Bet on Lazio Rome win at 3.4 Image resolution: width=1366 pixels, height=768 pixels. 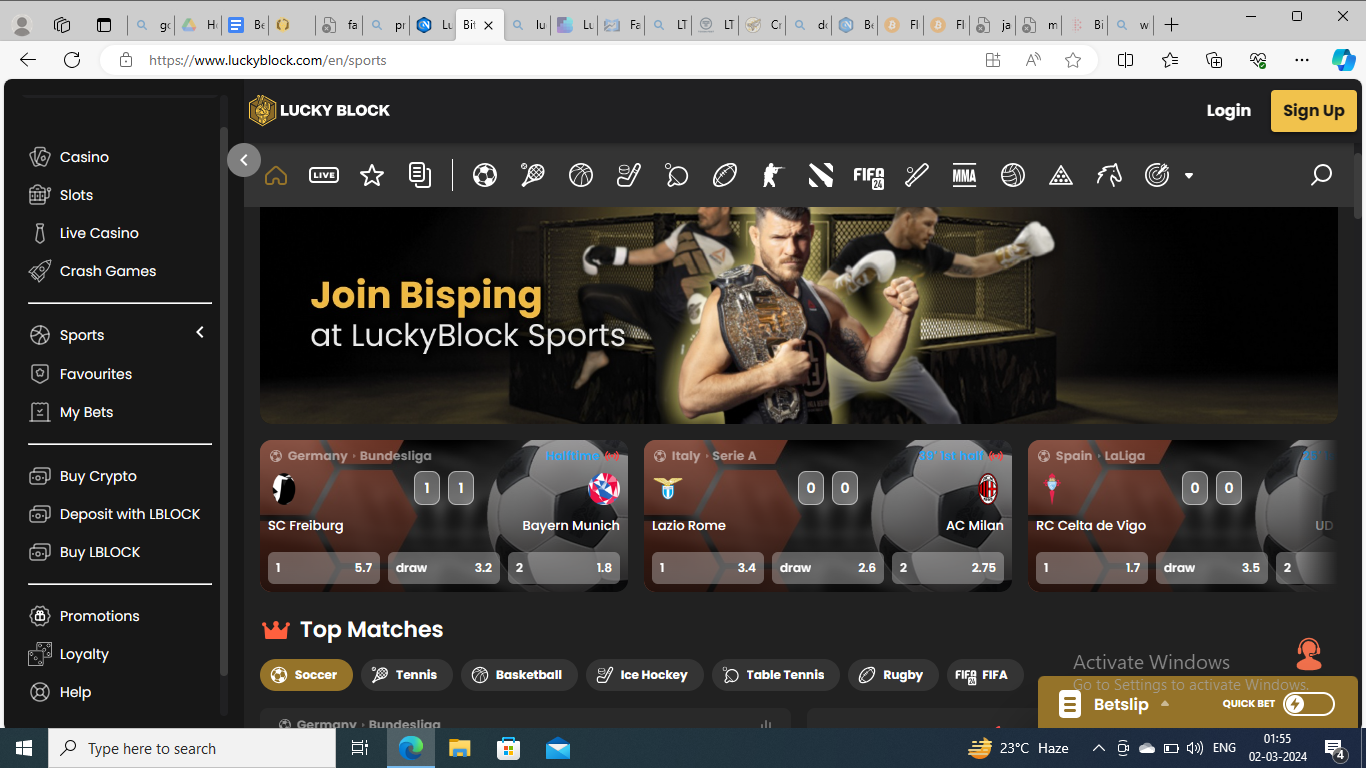pyautogui.click(x=708, y=567)
